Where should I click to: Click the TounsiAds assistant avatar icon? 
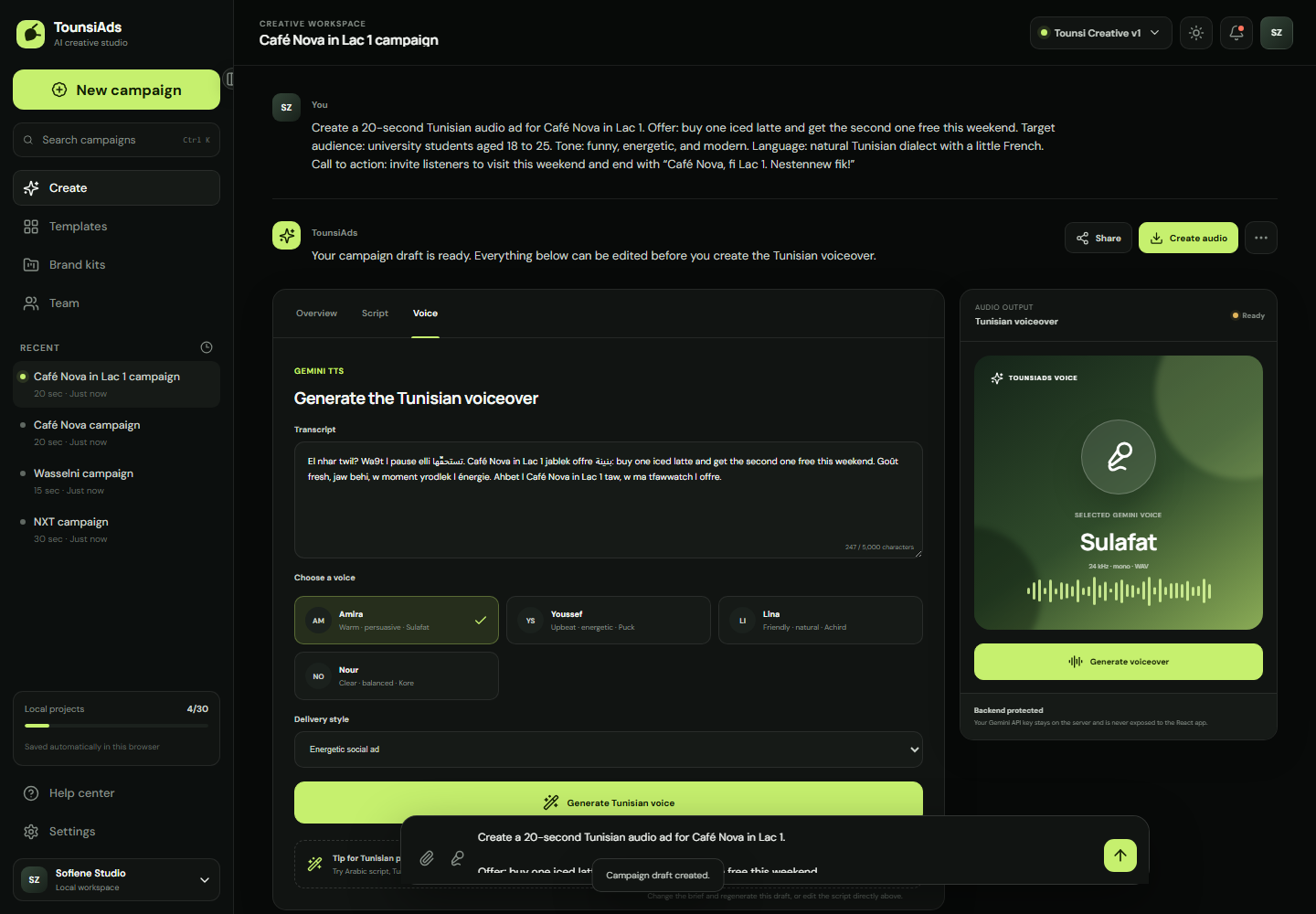point(287,236)
